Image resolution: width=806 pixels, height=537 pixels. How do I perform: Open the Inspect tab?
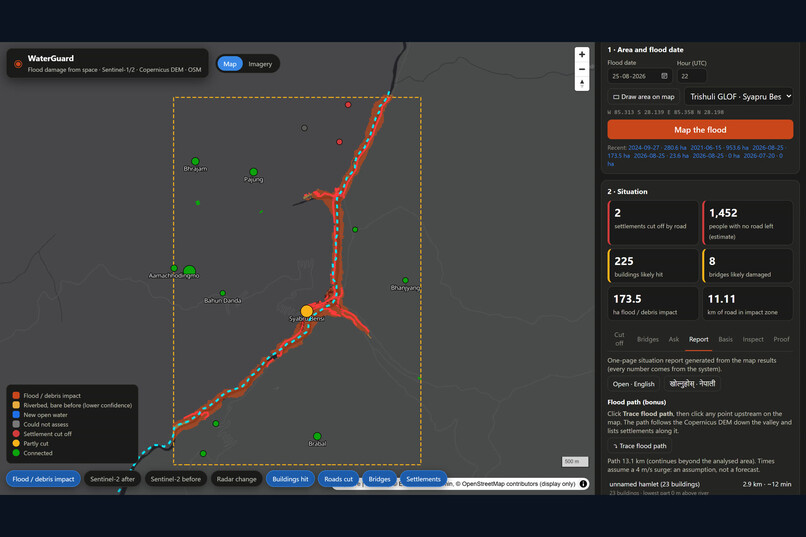click(x=753, y=339)
